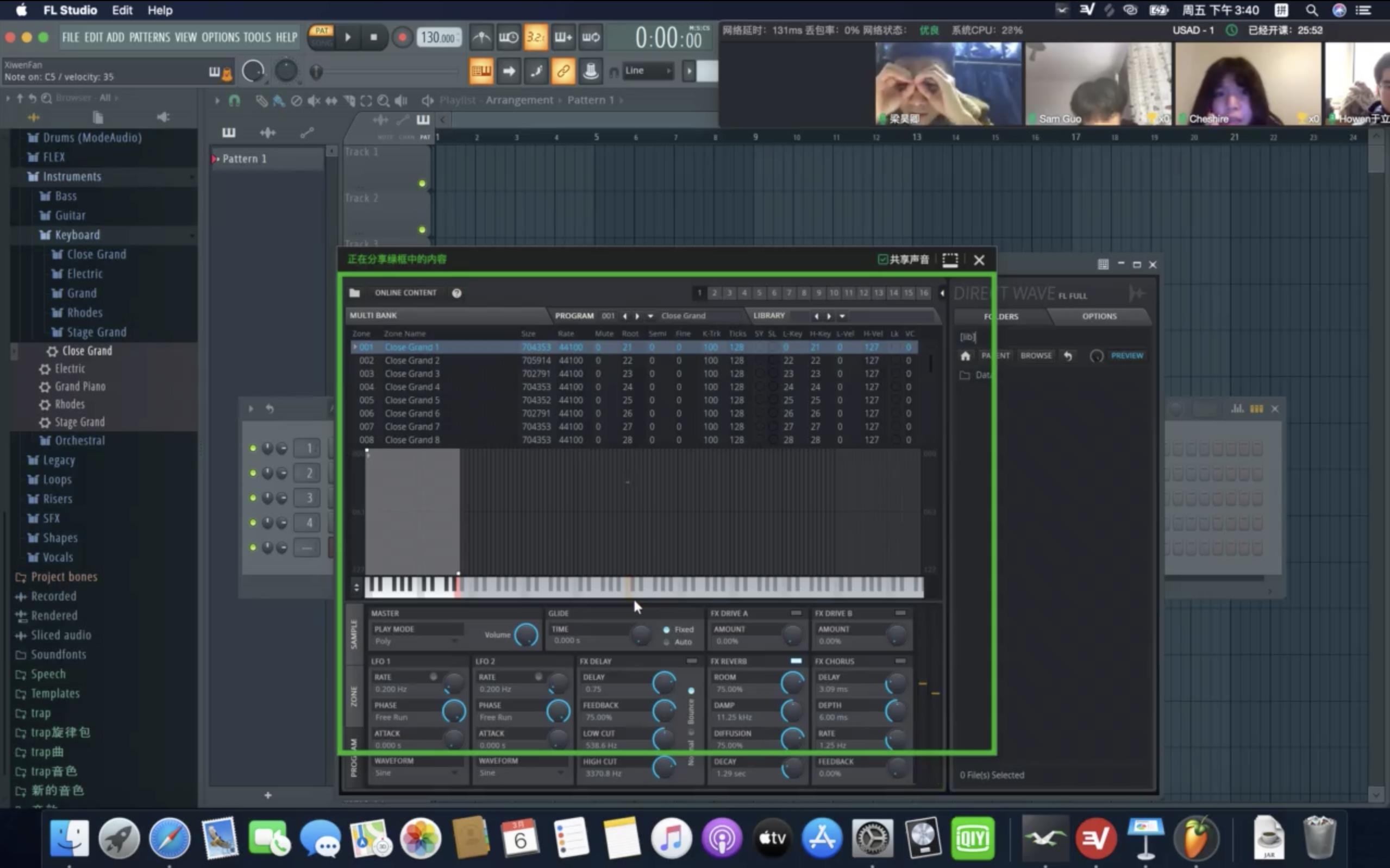The height and width of the screenshot is (868, 1390).
Task: Click the DirectWave help question icon
Action: click(x=456, y=293)
